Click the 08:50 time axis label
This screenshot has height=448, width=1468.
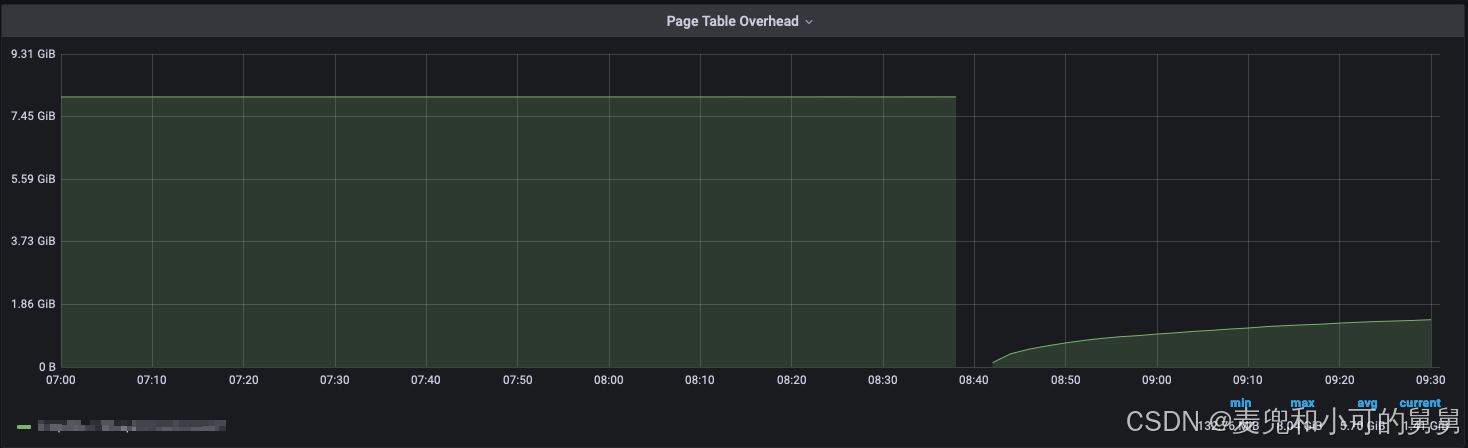click(1065, 380)
